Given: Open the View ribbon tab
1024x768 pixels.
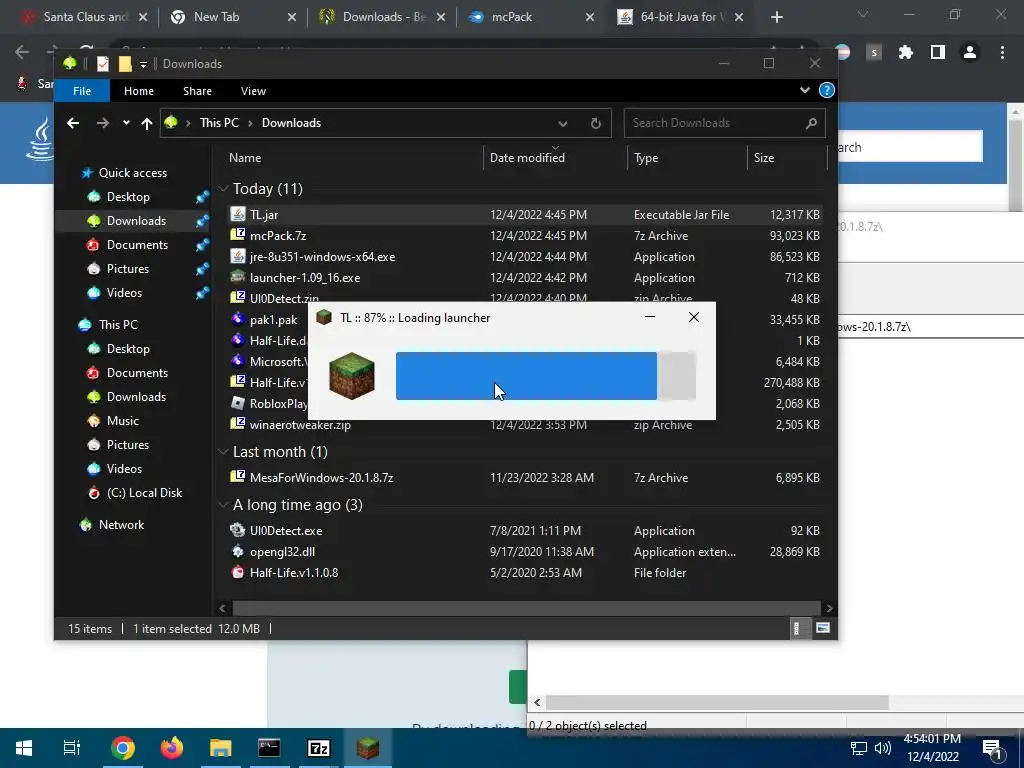Looking at the screenshot, I should click(253, 91).
